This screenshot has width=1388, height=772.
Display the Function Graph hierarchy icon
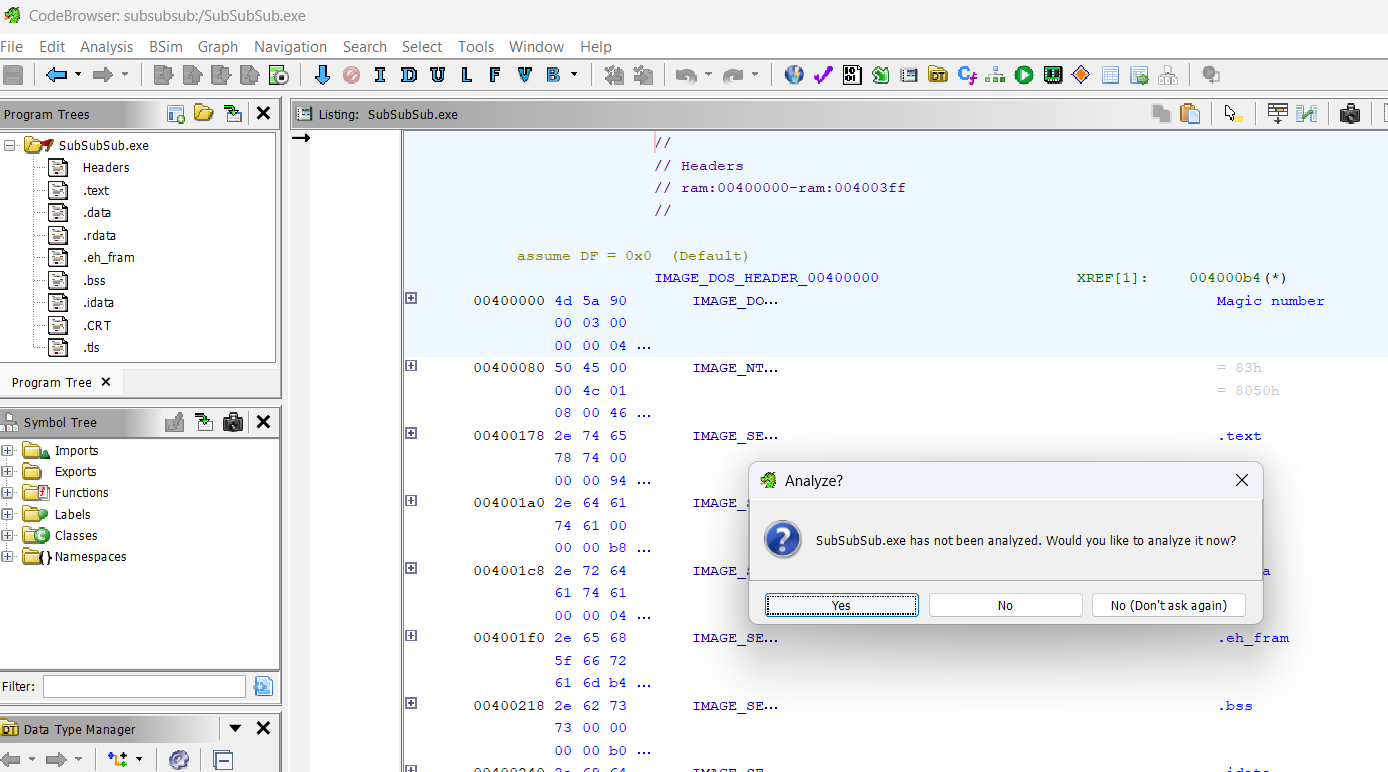(x=995, y=75)
